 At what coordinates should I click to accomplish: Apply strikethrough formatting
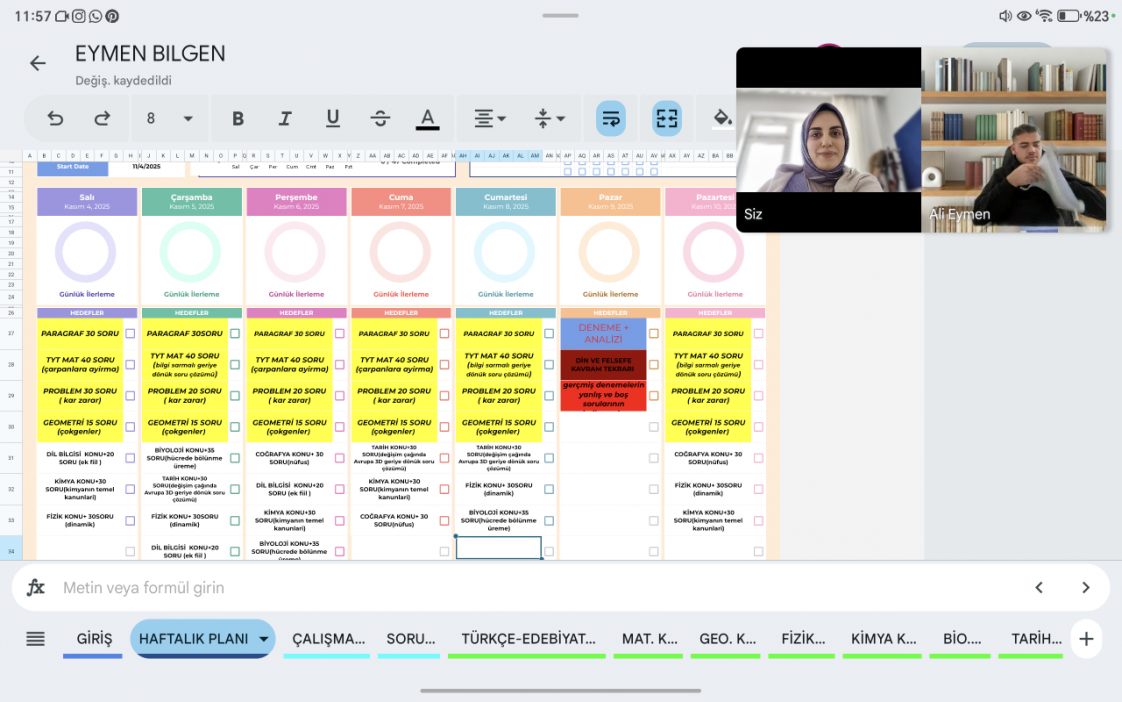point(380,119)
